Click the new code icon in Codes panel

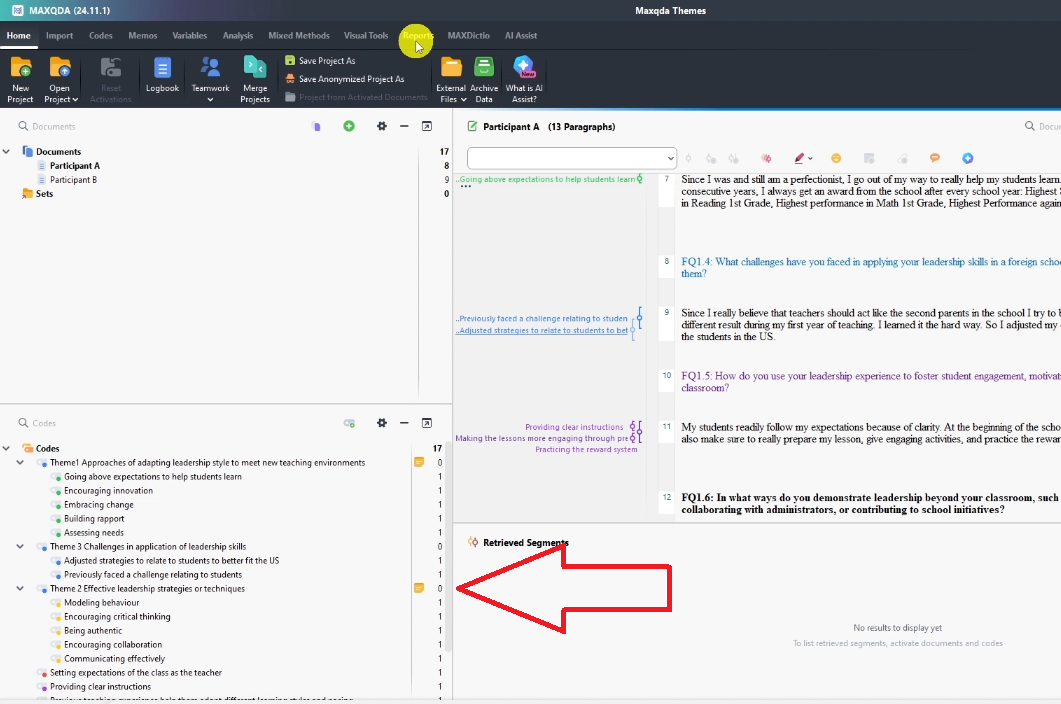(x=349, y=423)
